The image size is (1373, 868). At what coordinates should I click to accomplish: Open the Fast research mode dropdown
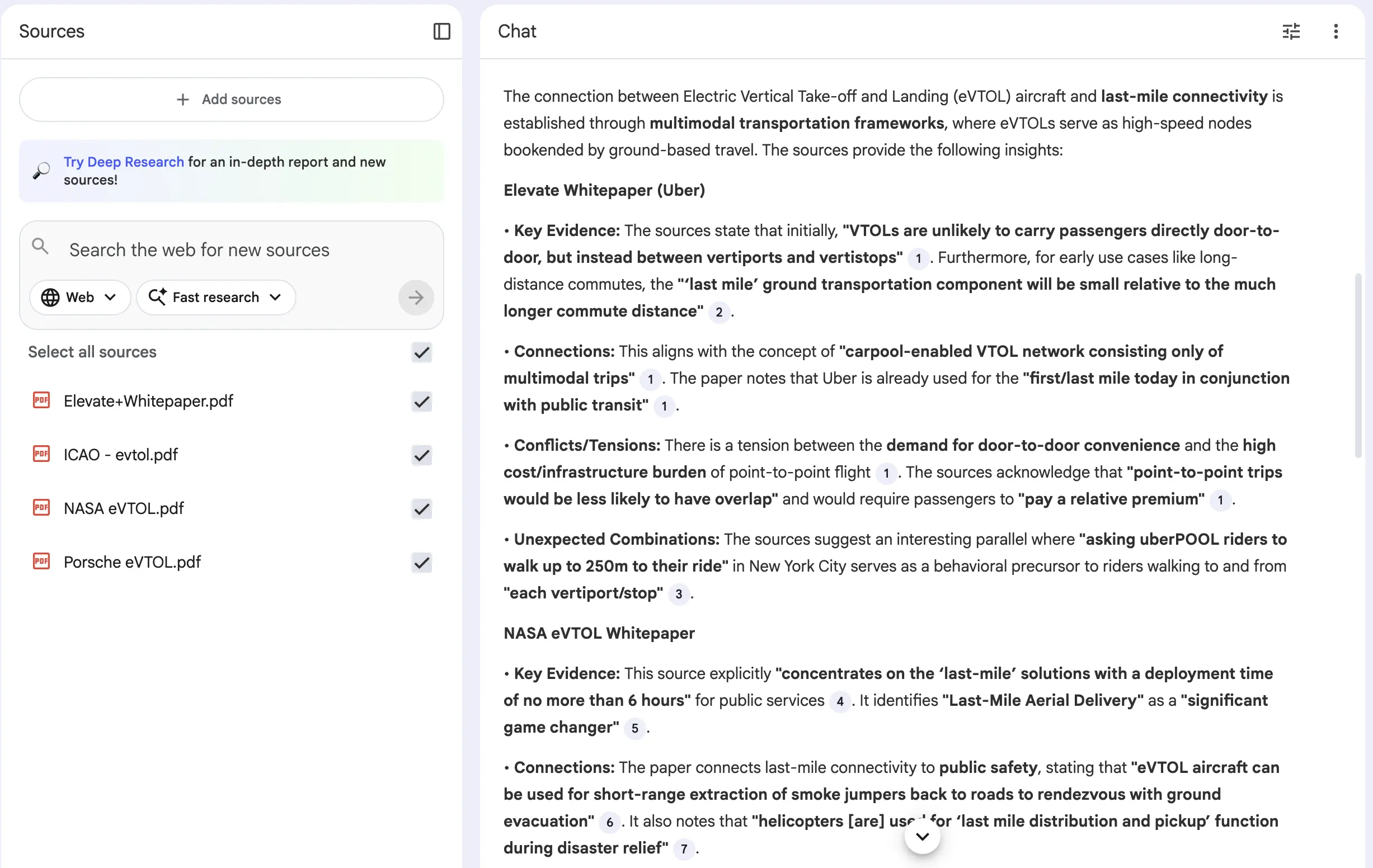point(215,297)
